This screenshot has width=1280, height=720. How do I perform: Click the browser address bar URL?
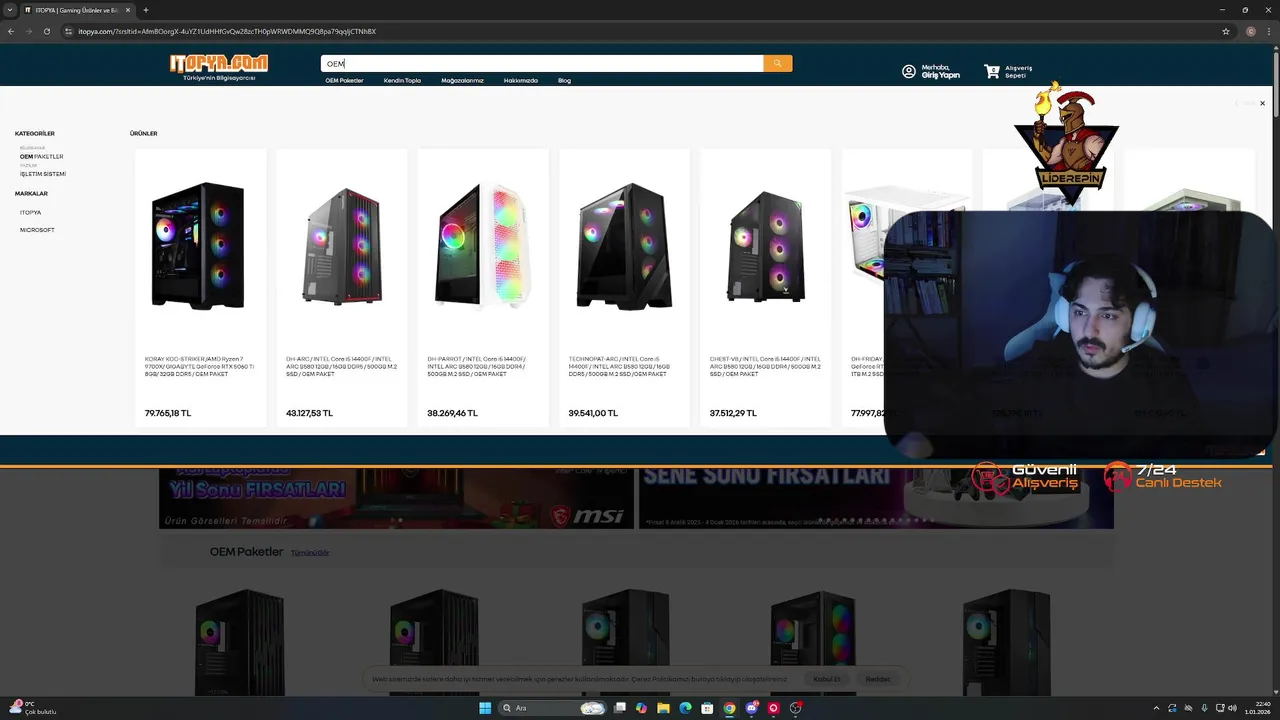[x=227, y=31]
